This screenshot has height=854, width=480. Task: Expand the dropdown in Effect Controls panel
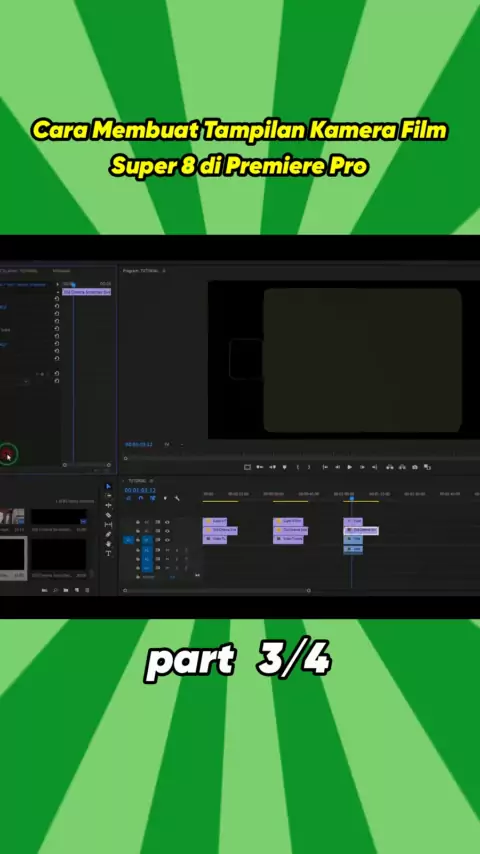[x=26, y=382]
